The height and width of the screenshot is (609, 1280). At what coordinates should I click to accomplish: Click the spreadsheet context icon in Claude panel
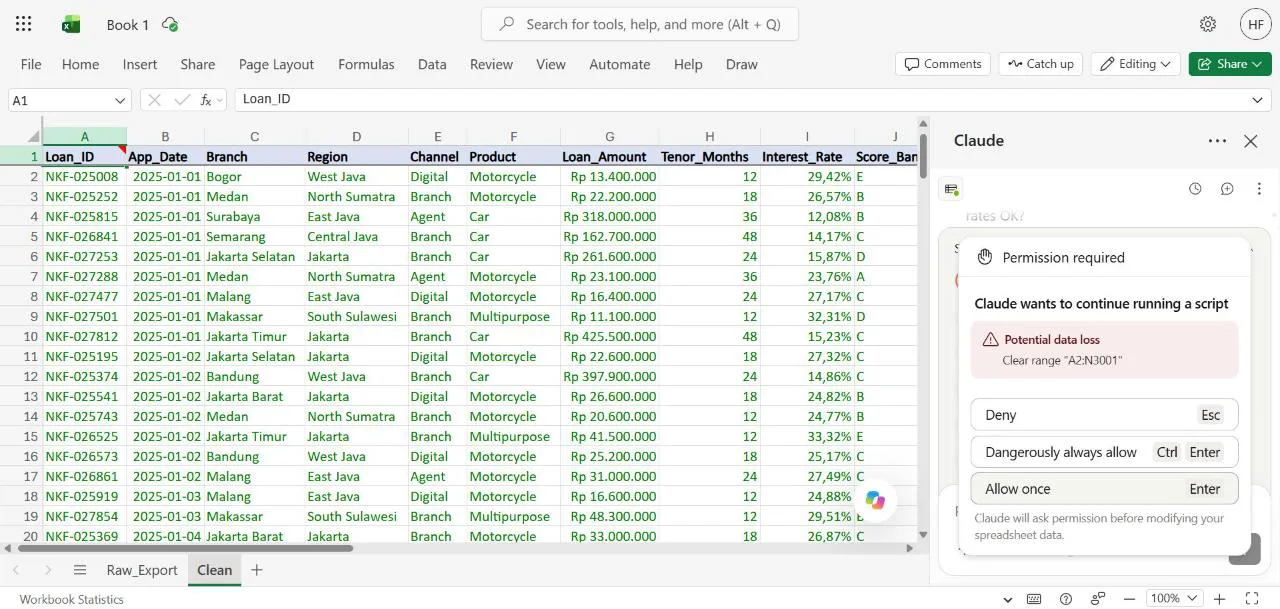point(952,189)
